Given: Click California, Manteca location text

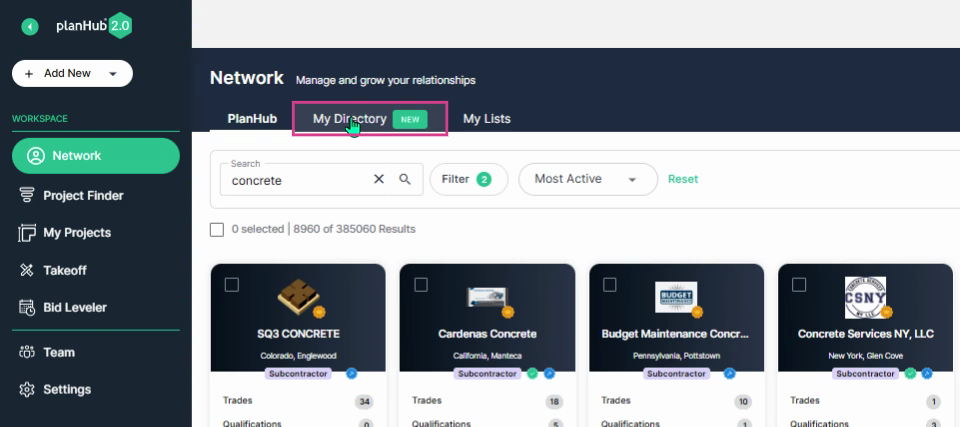Looking at the screenshot, I should tap(487, 355).
